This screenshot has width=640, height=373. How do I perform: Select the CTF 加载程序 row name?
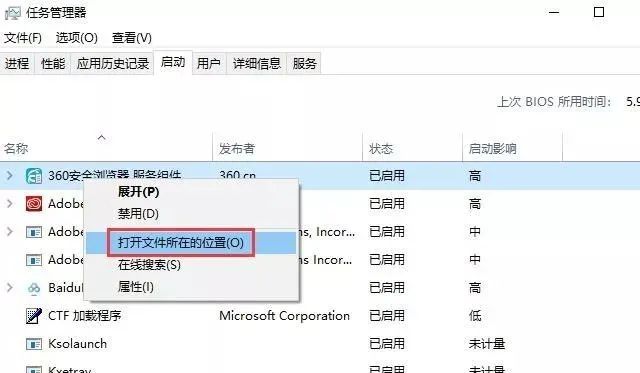(85, 316)
